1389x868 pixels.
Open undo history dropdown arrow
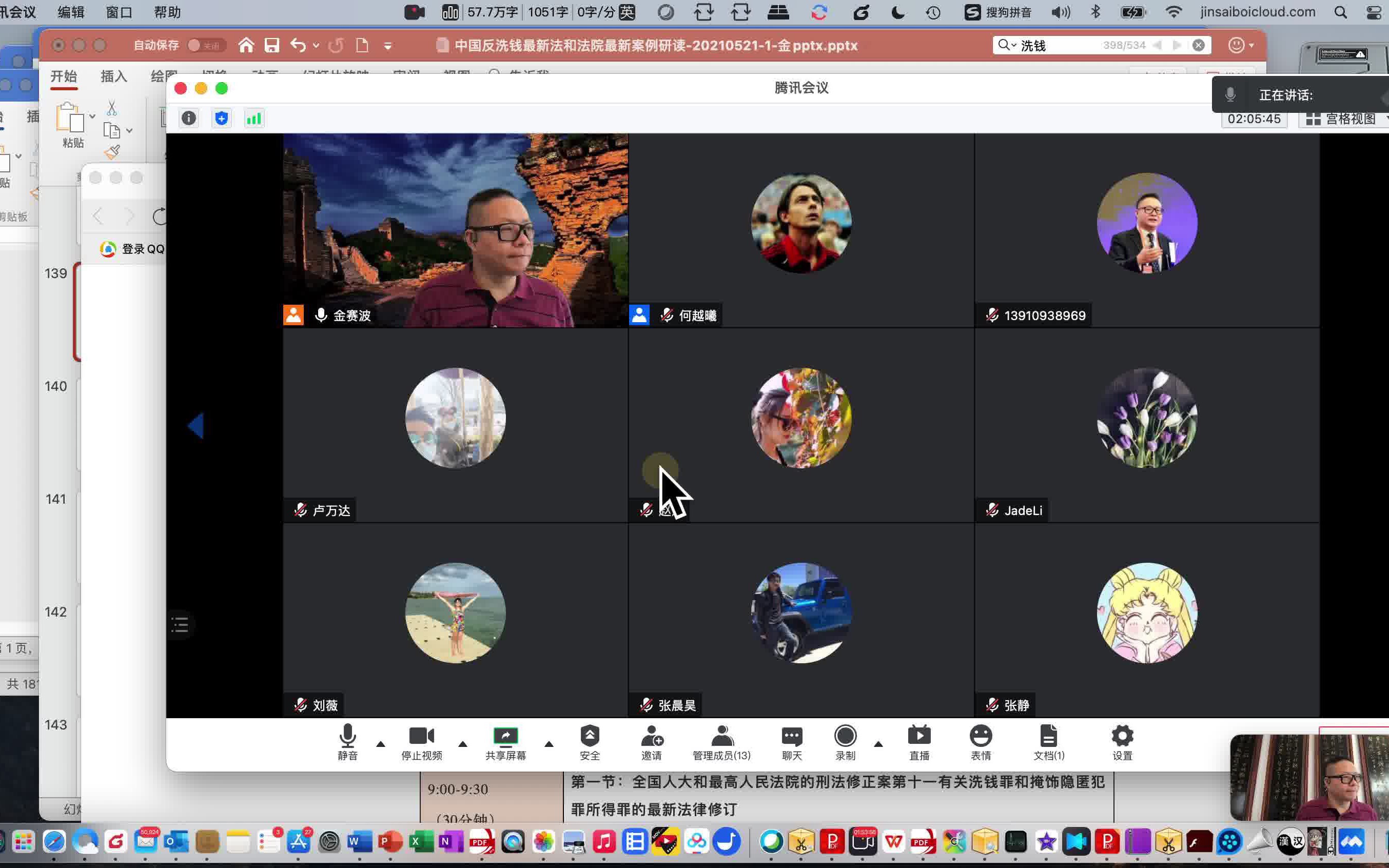(x=316, y=45)
